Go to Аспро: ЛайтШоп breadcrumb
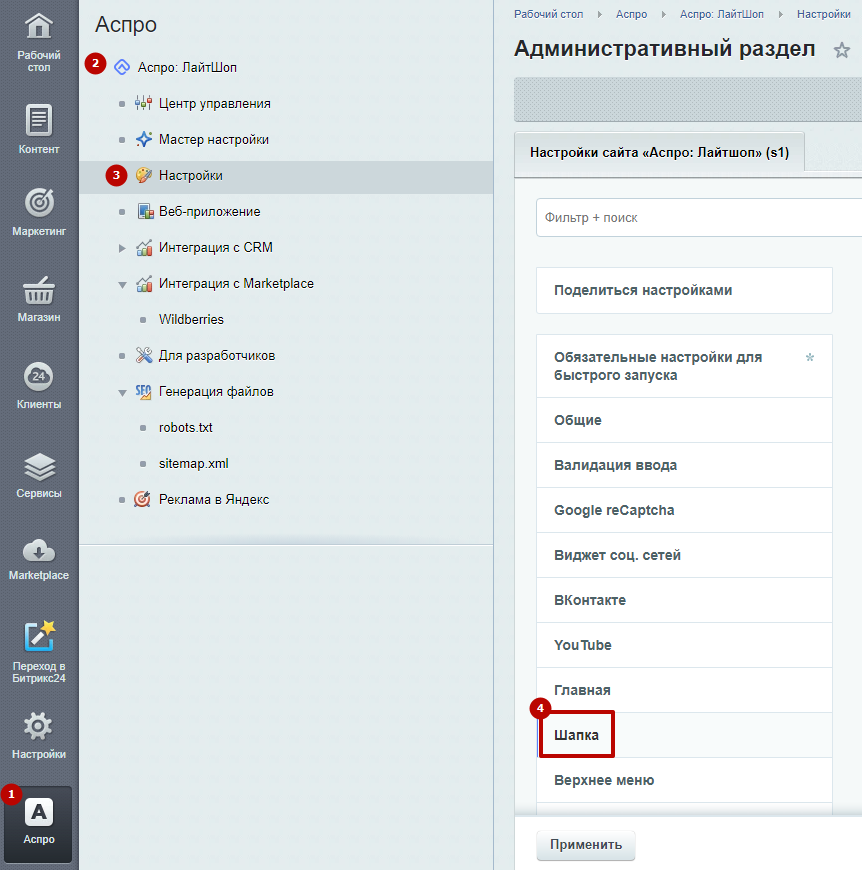This screenshot has height=870, width=862. pos(722,14)
